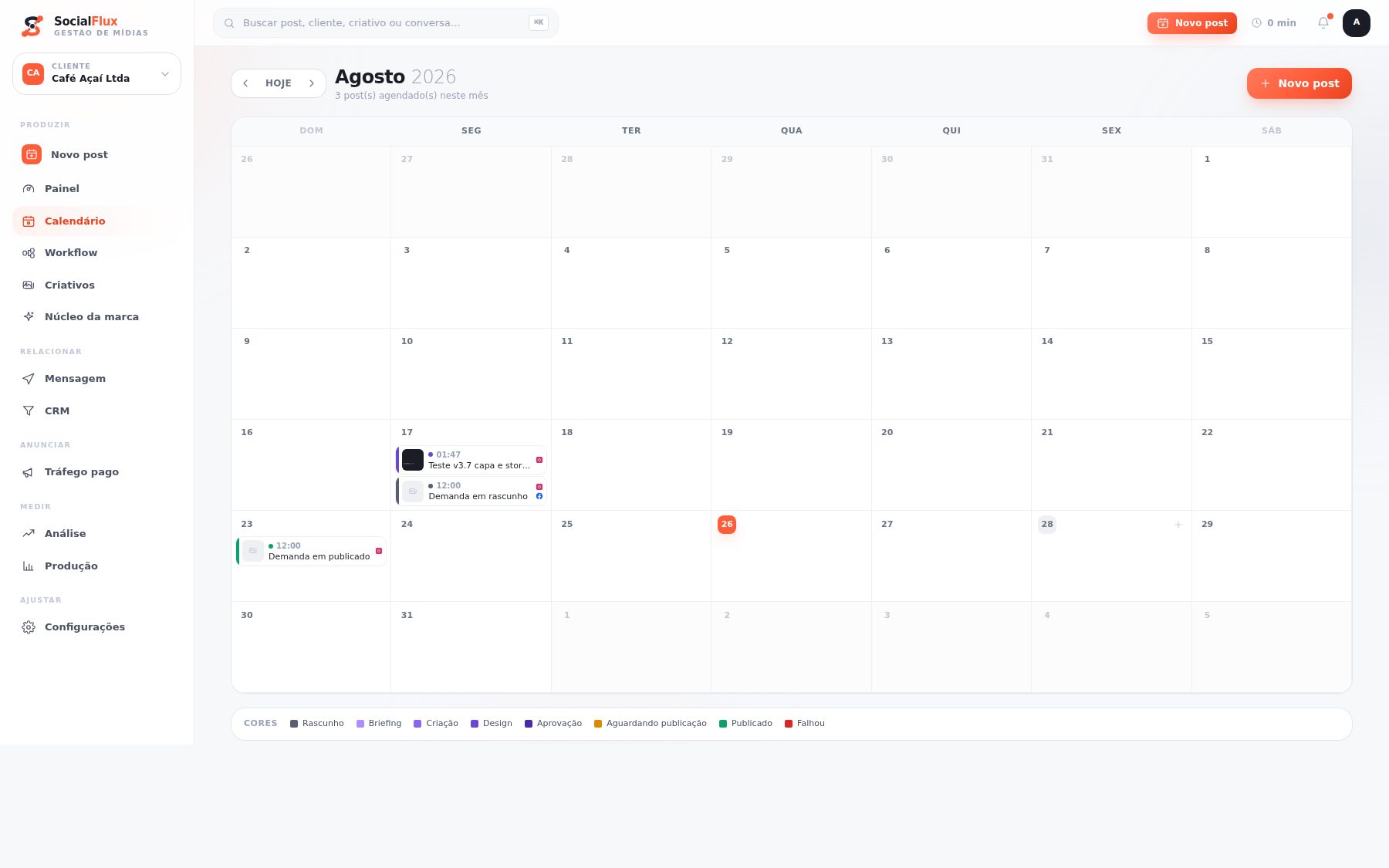
Task: Focus the Buscar post search field
Action: point(386,23)
